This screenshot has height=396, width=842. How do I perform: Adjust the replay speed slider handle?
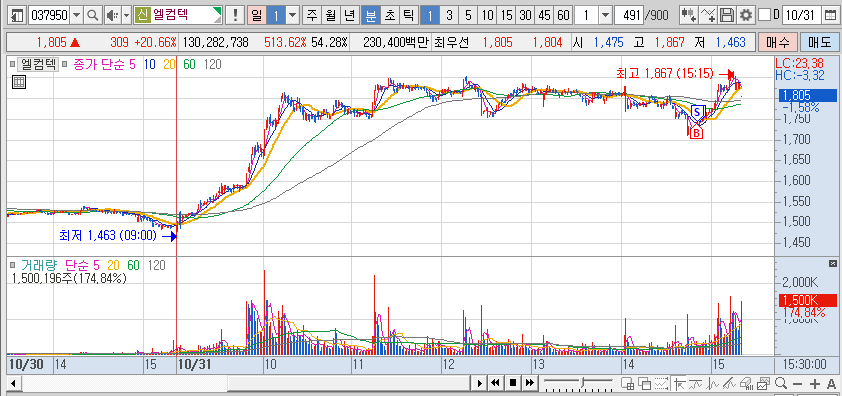tap(583, 383)
